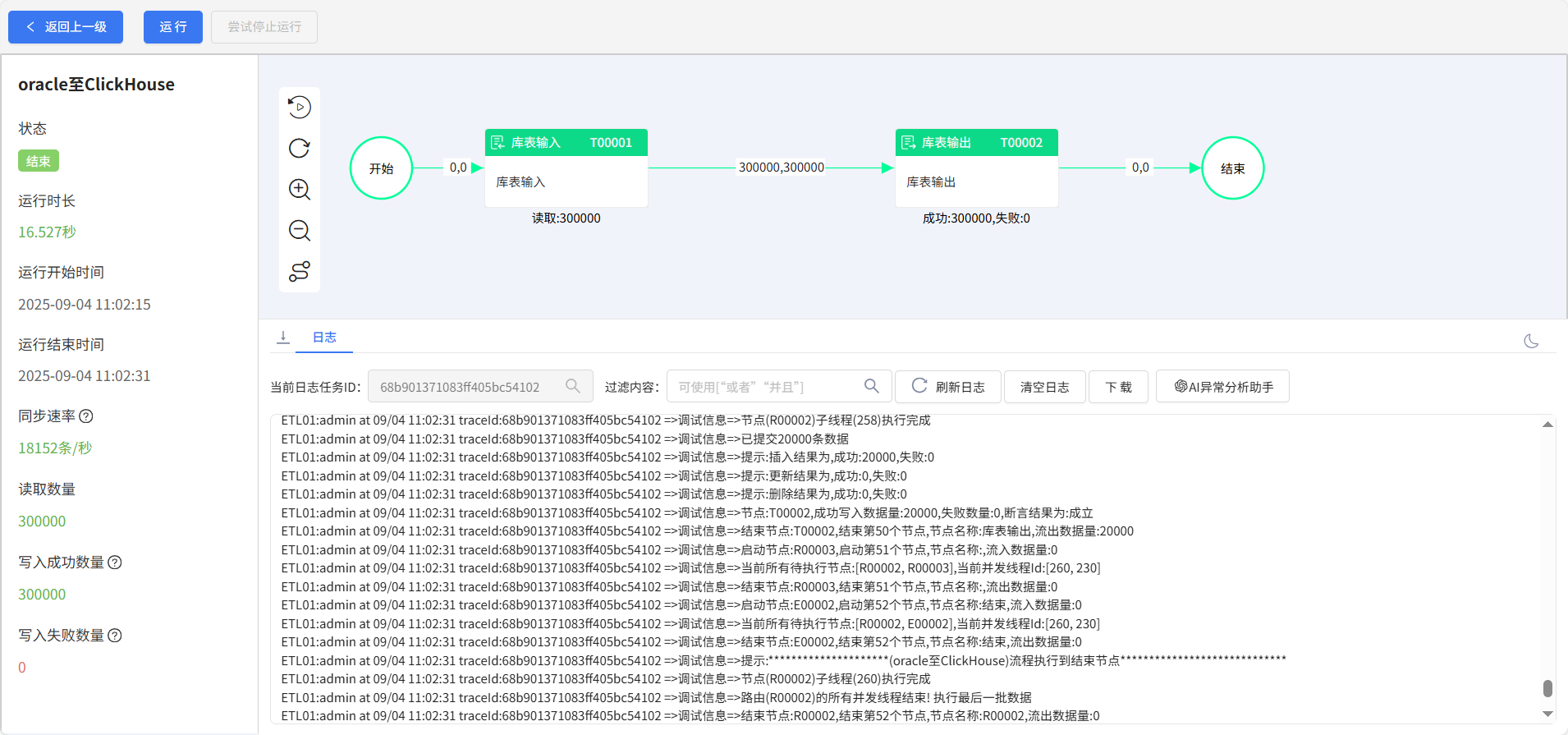The height and width of the screenshot is (735, 1568).
Task: Zoom in on the flow canvas
Action: point(300,189)
